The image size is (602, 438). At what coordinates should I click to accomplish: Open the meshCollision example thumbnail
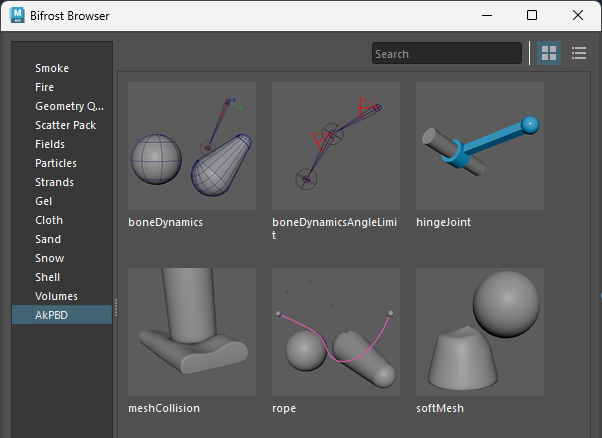(192, 332)
